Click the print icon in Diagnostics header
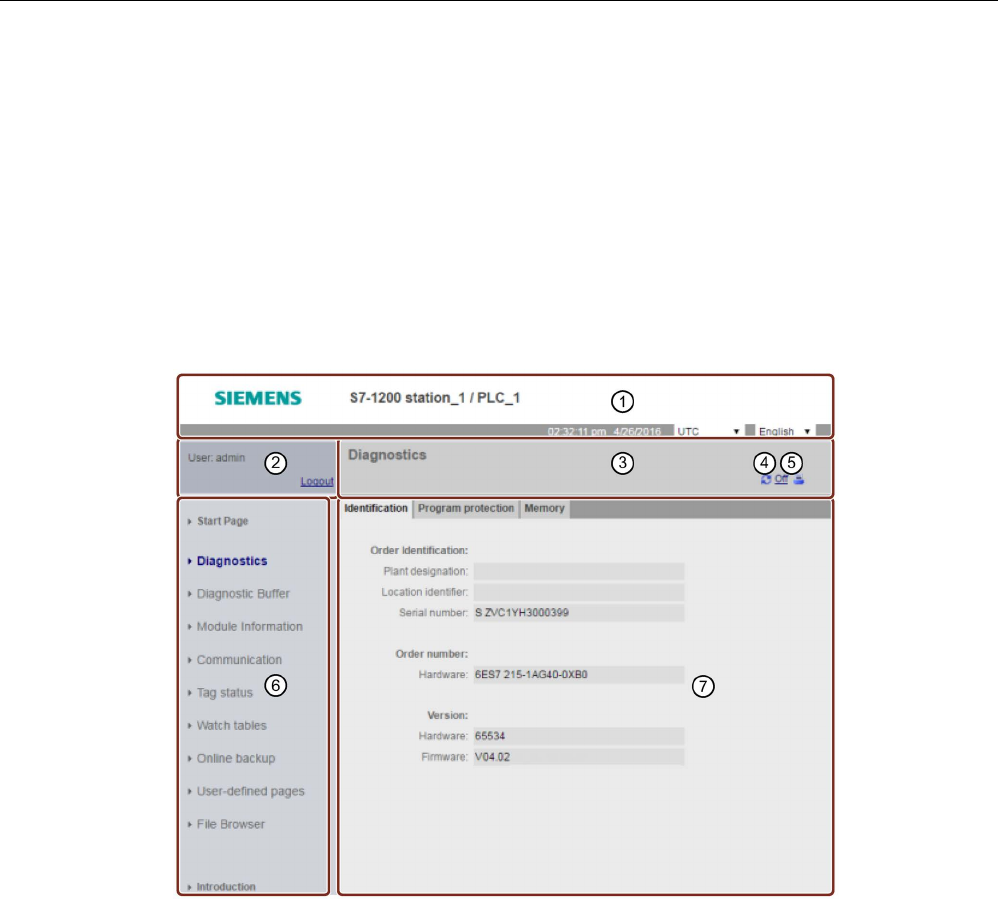 799,479
